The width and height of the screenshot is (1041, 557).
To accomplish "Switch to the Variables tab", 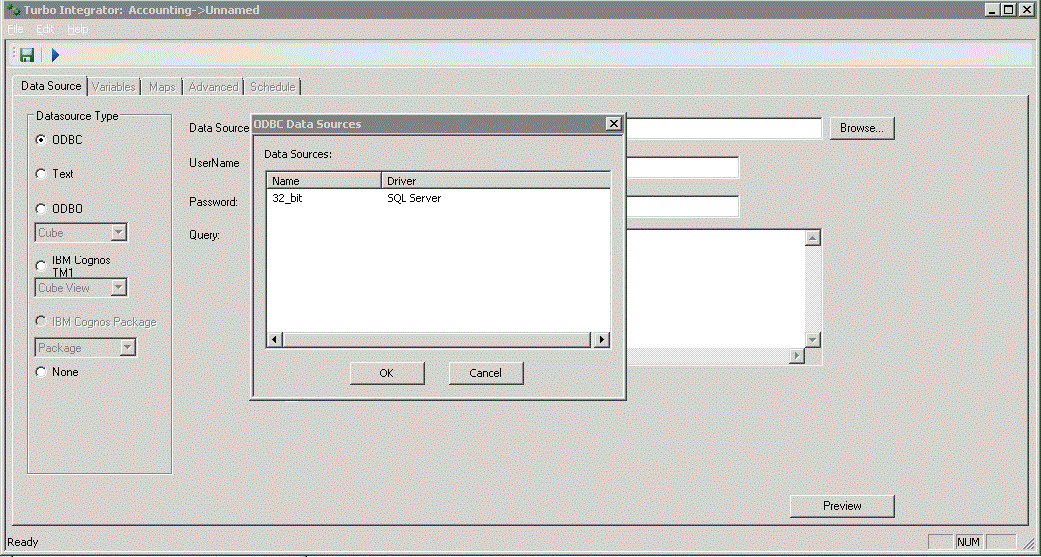I will [x=114, y=87].
